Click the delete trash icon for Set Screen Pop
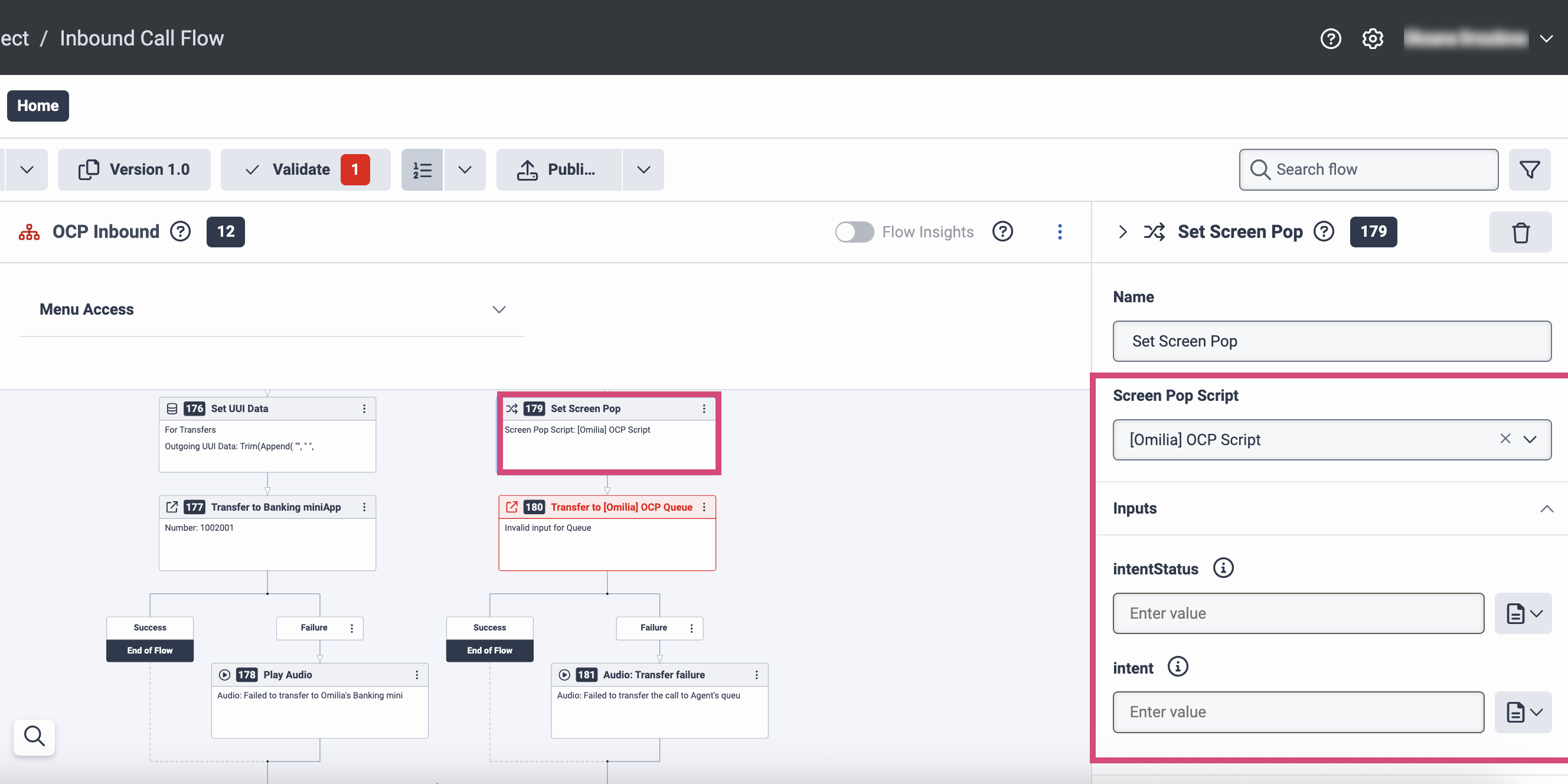1568x784 pixels. pos(1520,232)
